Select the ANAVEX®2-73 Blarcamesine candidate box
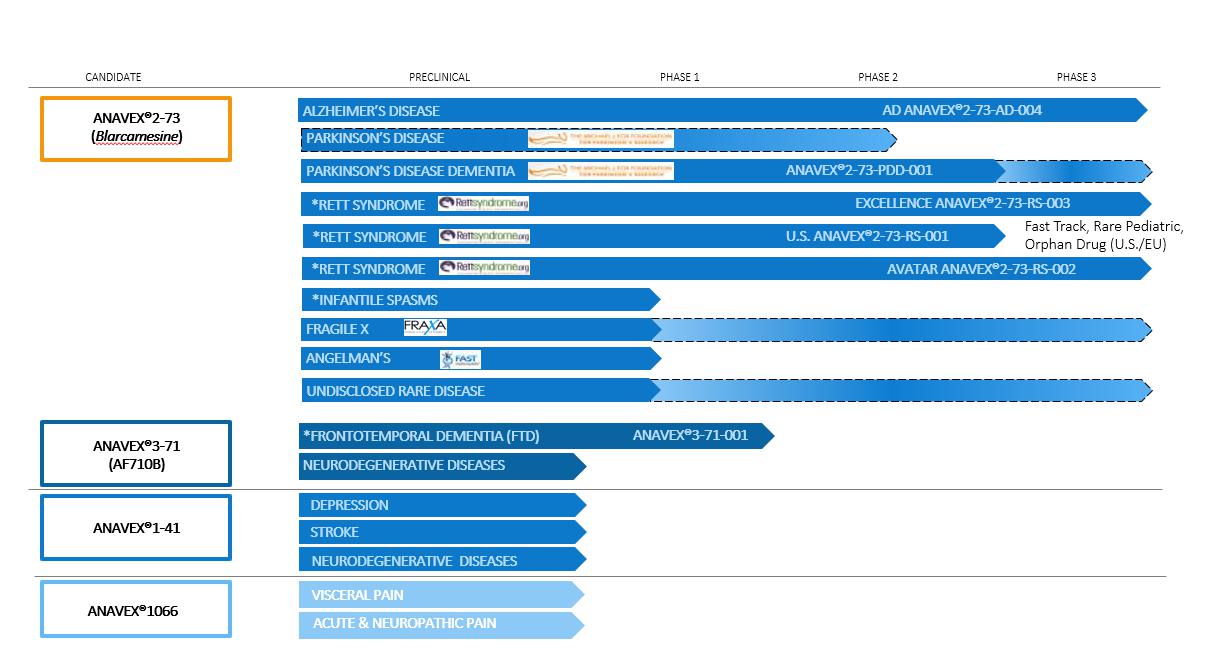The image size is (1216, 651). pyautogui.click(x=136, y=128)
